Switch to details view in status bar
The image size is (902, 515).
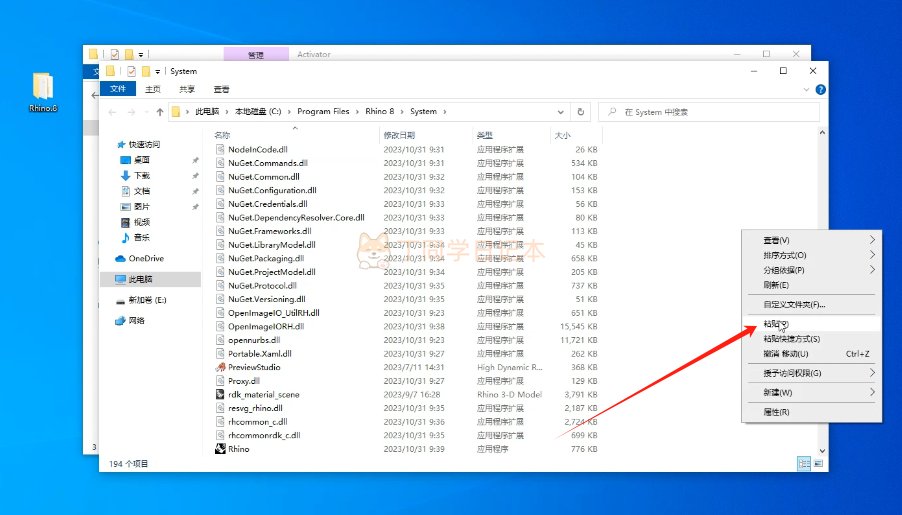(x=804, y=464)
